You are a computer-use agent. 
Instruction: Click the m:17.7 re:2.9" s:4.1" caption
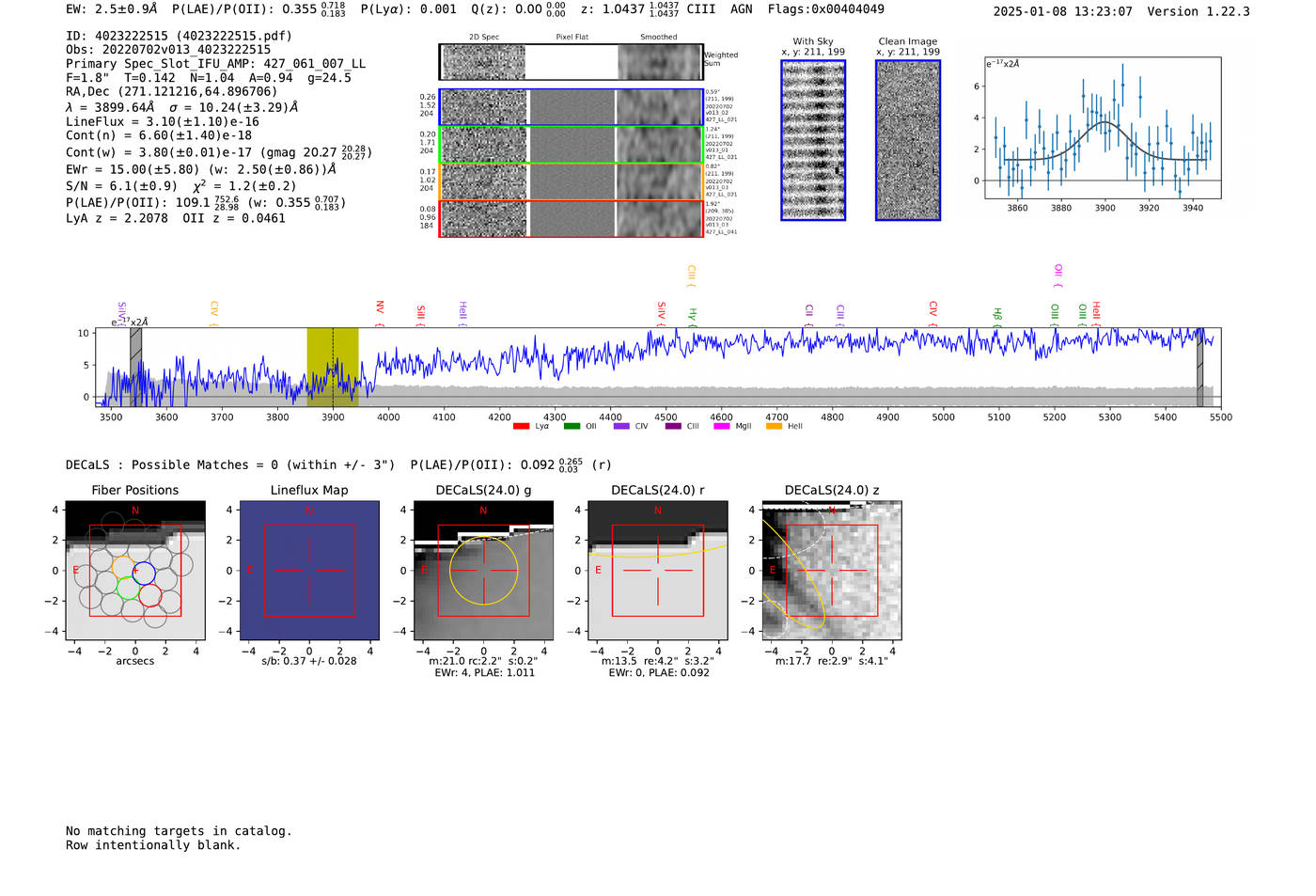[x=832, y=661]
